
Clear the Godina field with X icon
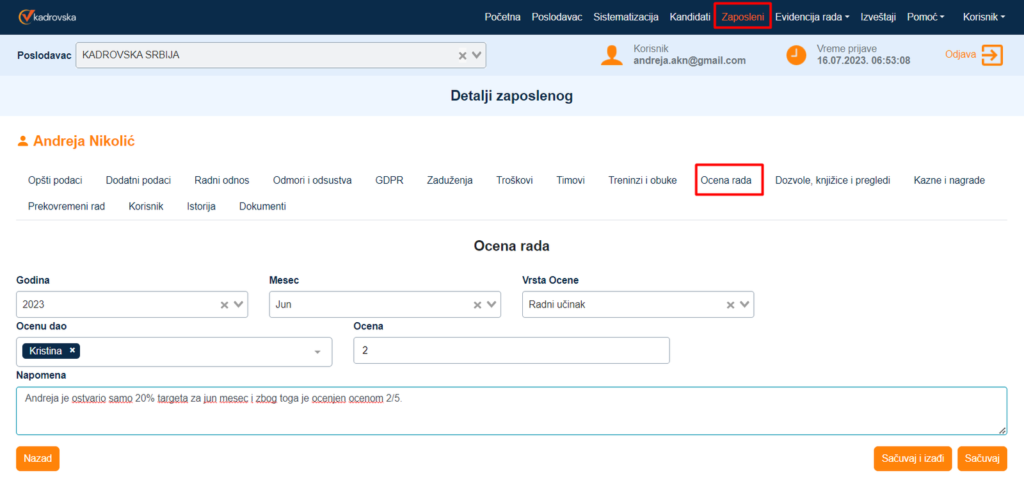[224, 305]
